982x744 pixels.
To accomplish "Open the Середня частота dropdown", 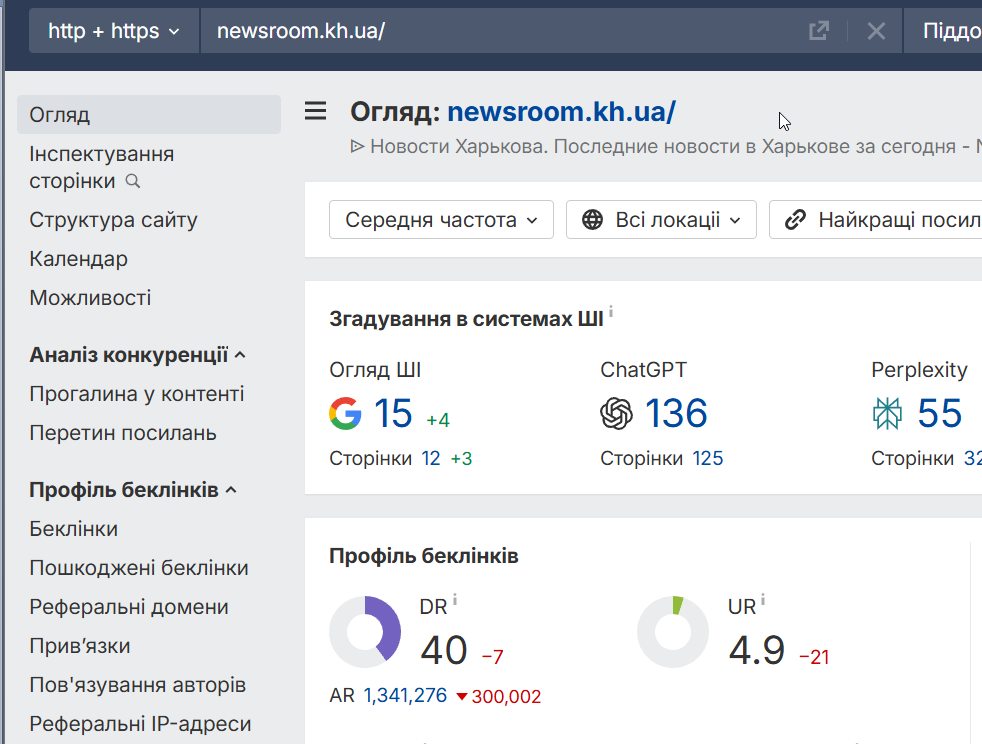I will click(441, 220).
